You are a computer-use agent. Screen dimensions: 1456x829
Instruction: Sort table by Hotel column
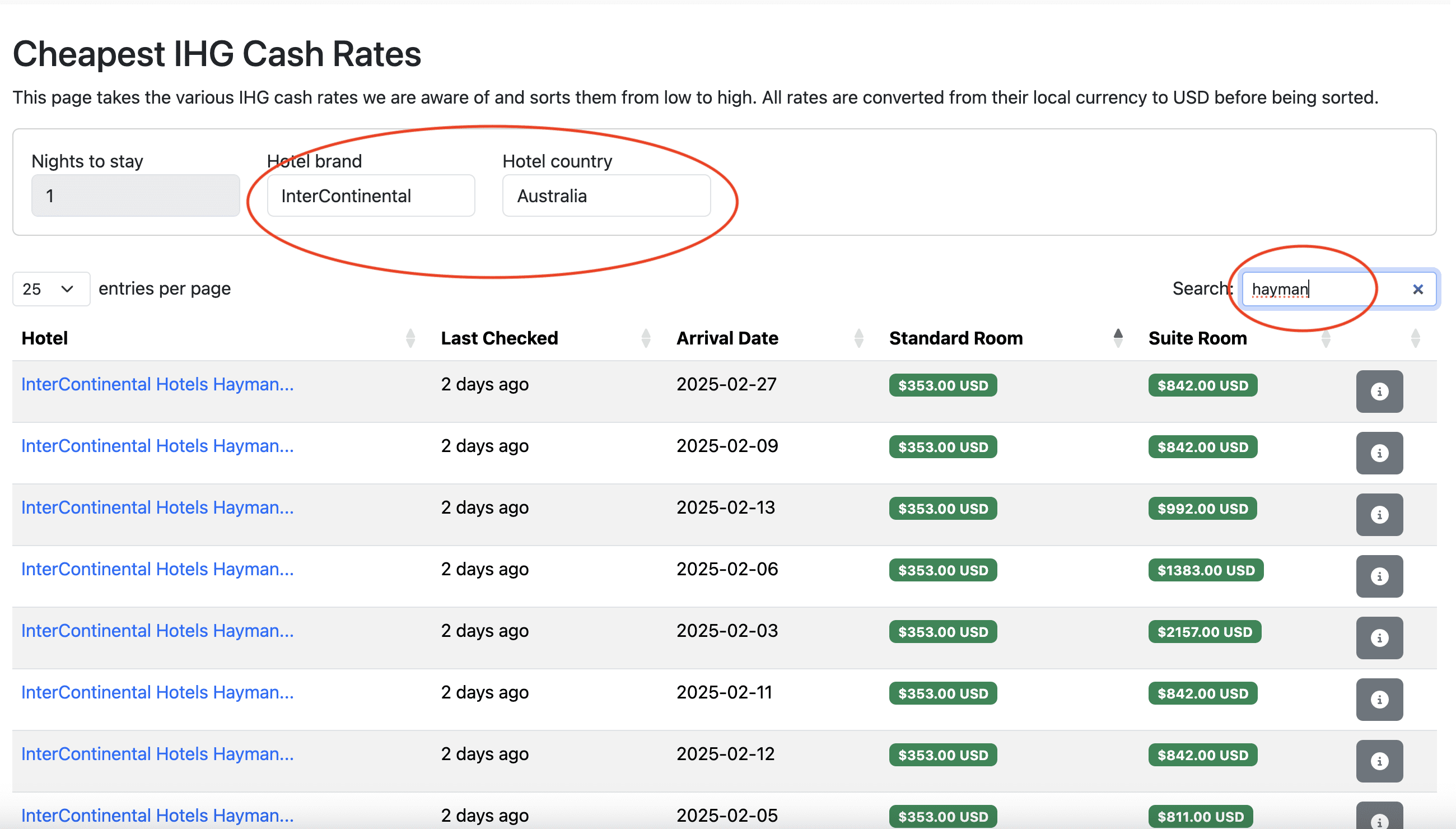click(410, 338)
